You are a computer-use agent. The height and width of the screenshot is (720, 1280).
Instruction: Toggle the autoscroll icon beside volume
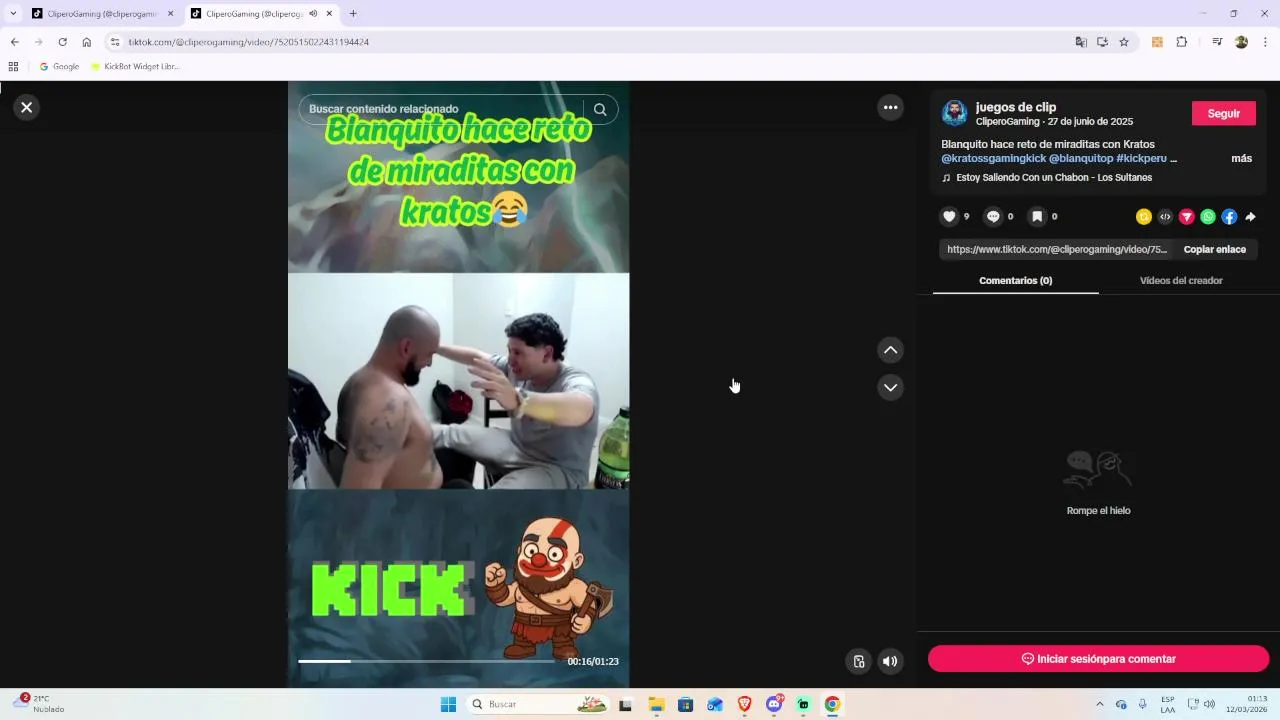tap(858, 661)
